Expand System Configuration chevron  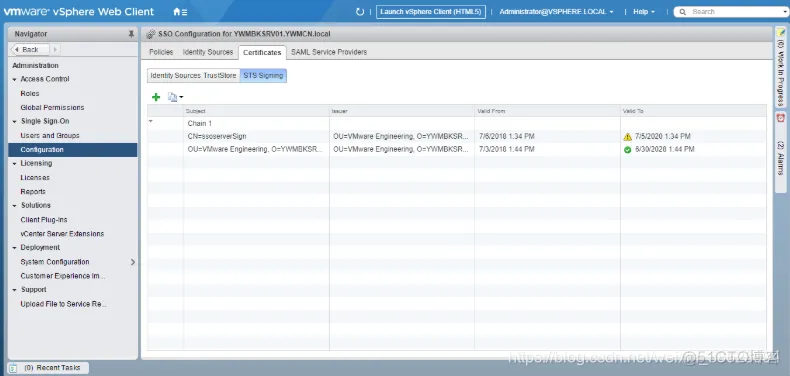point(133,262)
